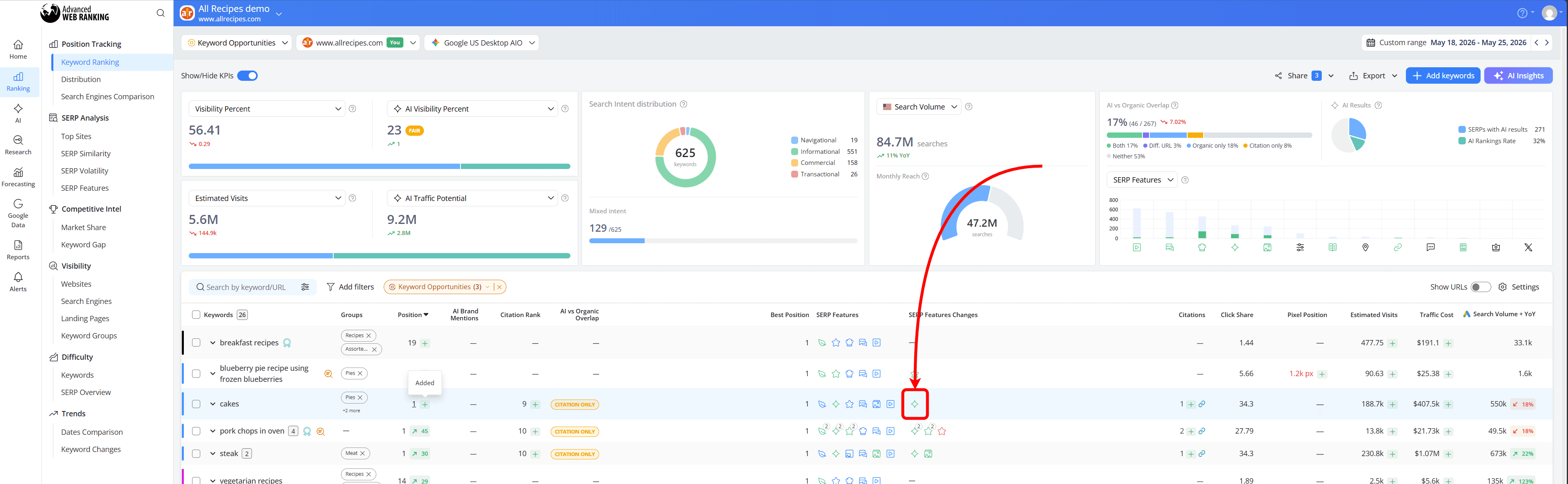Click the X (Twitter) SERP feature chart icon

1528,247
